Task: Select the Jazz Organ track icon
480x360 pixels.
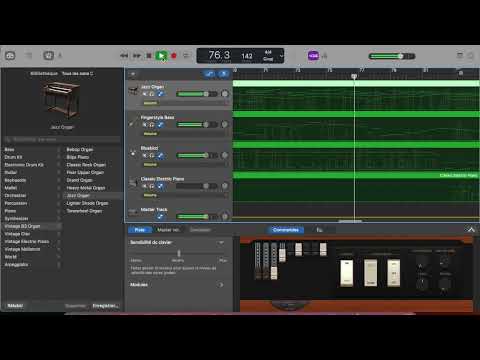Action: (x=133, y=91)
